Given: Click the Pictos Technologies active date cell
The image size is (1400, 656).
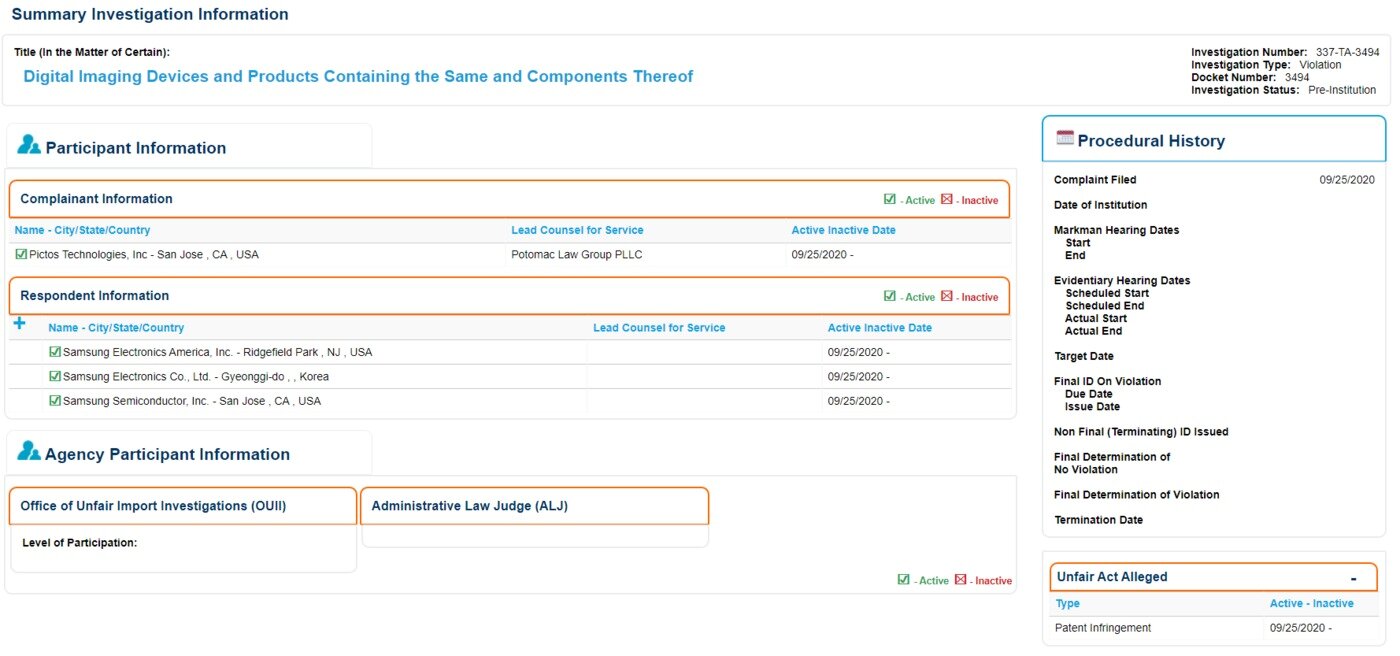Looking at the screenshot, I should (822, 255).
